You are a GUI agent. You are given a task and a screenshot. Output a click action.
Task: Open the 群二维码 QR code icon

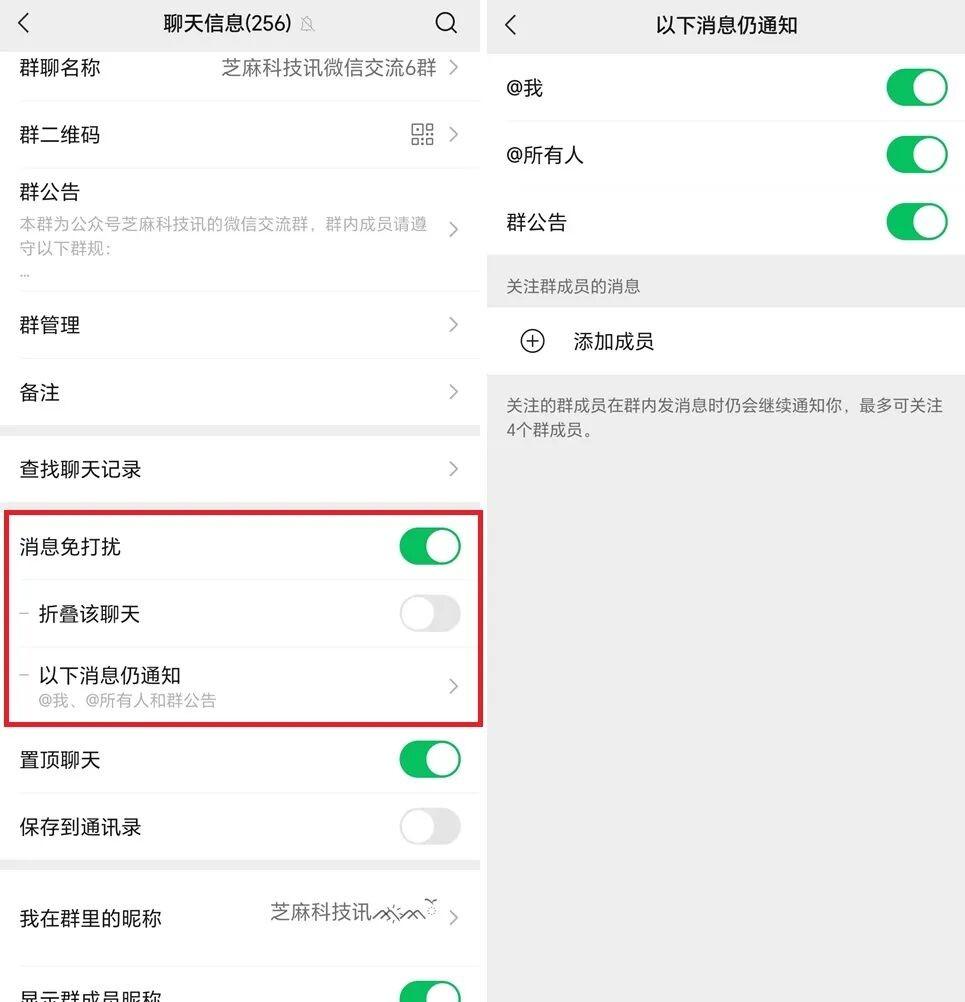(x=422, y=134)
